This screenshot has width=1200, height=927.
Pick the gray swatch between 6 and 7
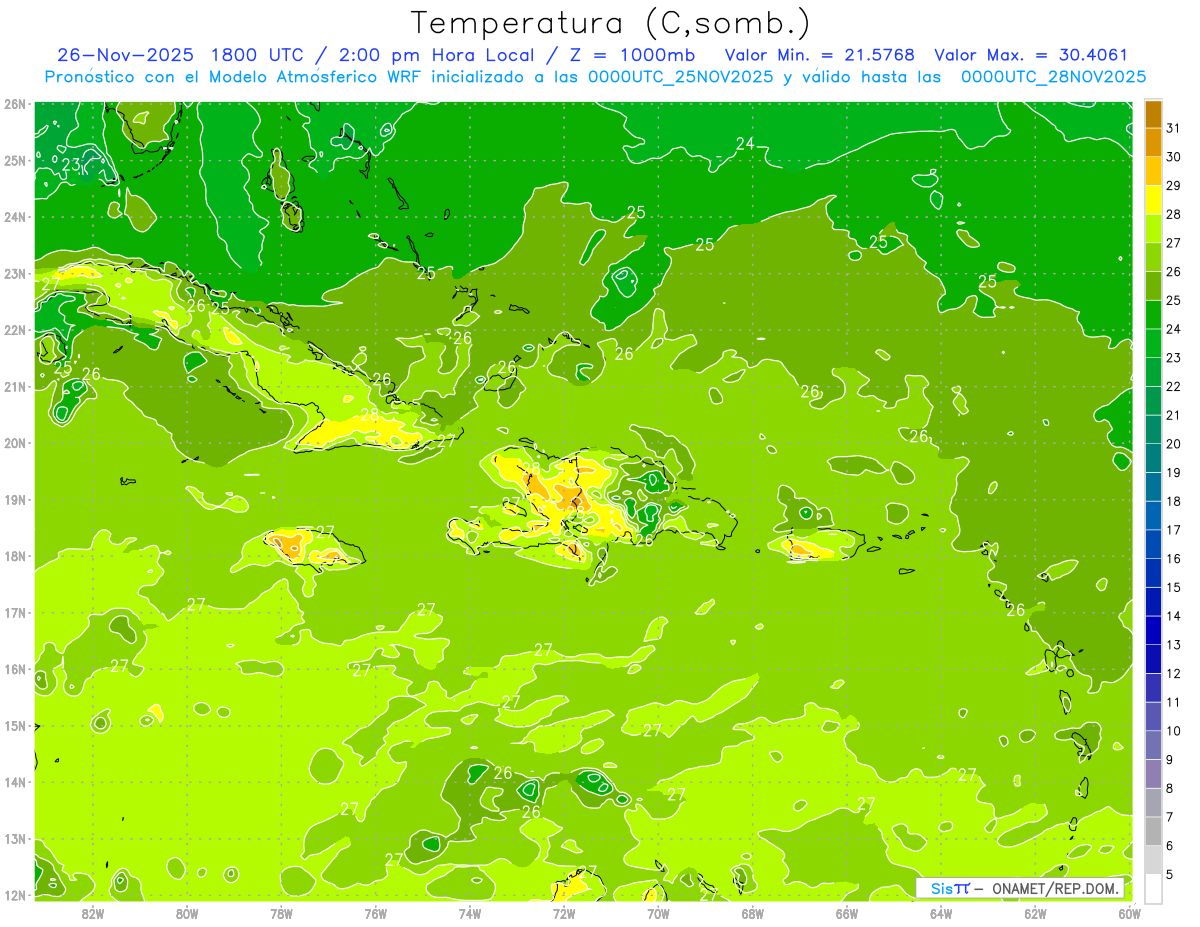click(x=1153, y=832)
